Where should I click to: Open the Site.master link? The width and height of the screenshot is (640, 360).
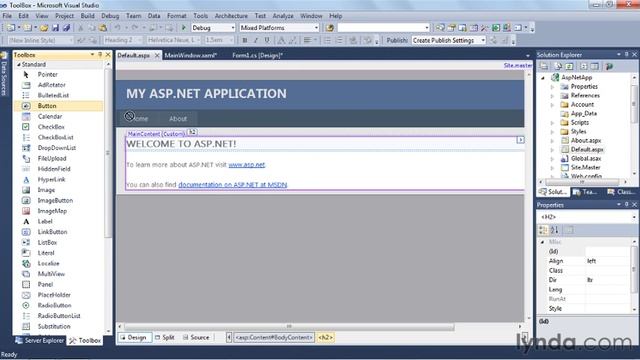point(518,65)
